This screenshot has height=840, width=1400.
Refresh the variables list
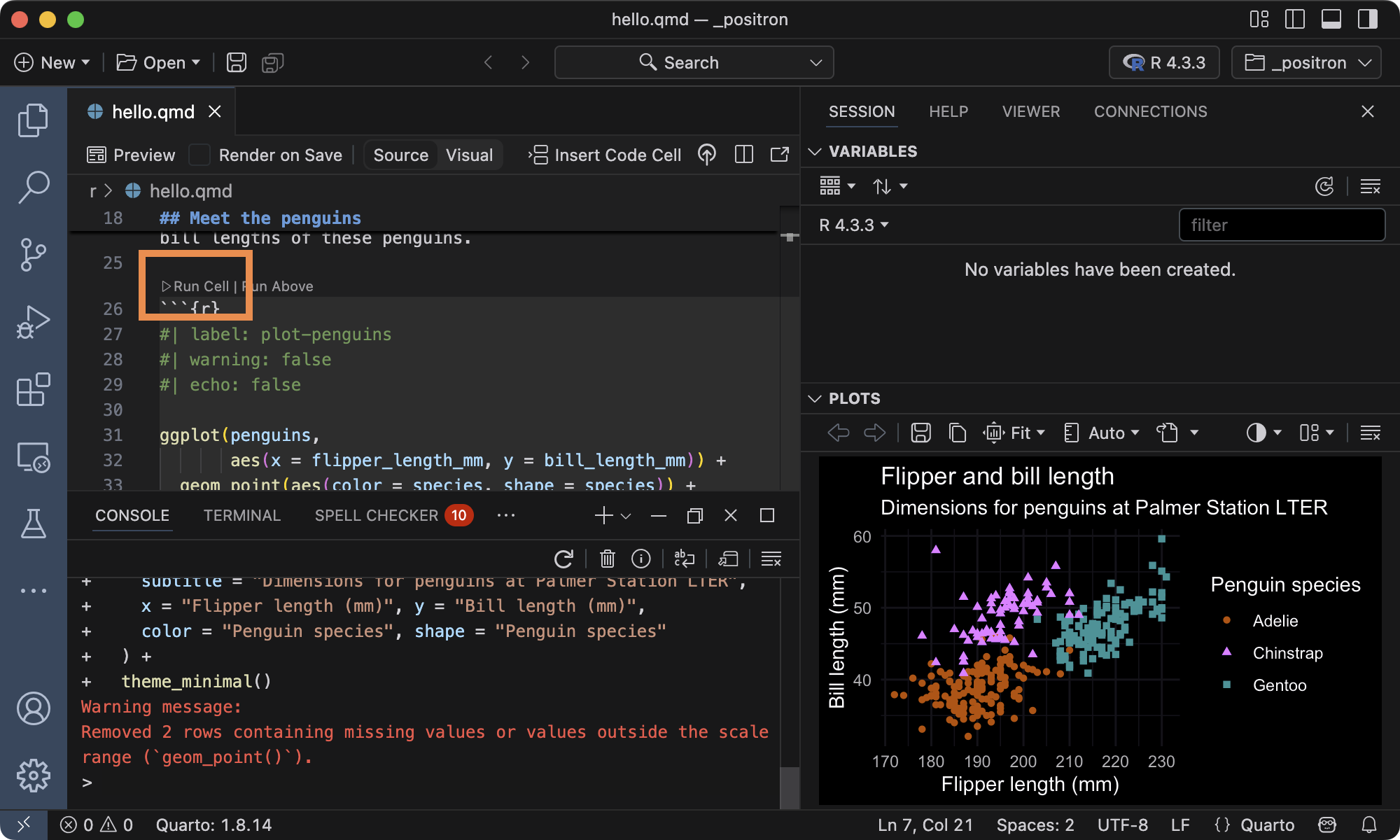coord(1324,186)
